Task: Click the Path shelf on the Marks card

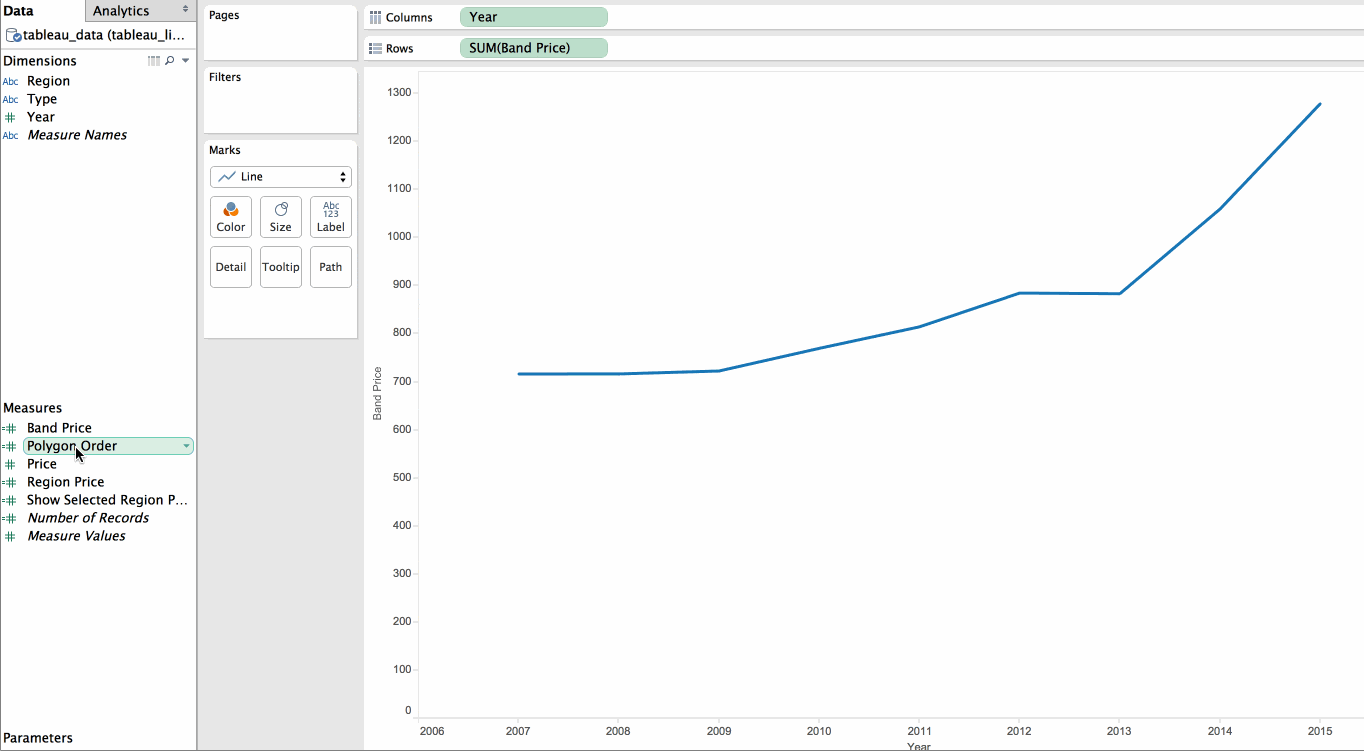Action: pos(330,266)
